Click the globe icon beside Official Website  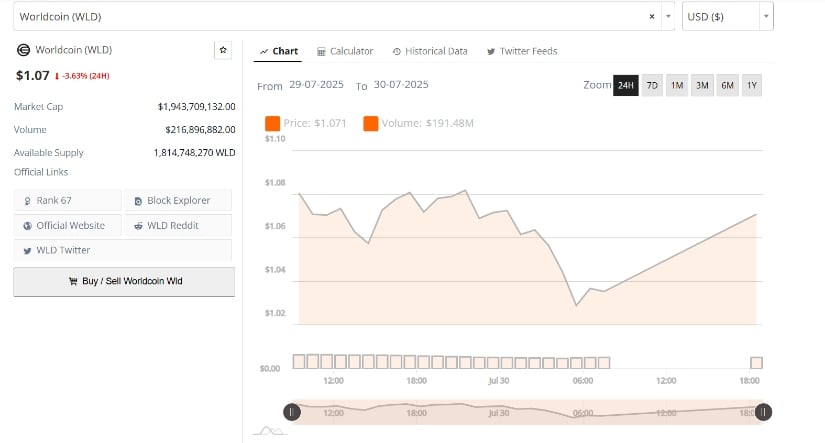pos(27,226)
